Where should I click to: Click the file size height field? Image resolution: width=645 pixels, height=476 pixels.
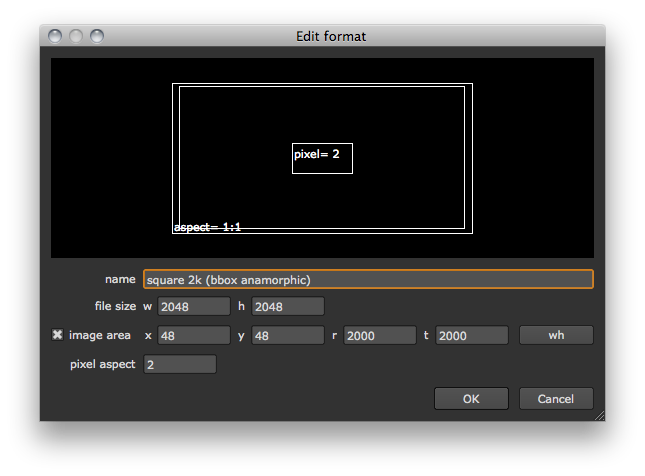[288, 306]
